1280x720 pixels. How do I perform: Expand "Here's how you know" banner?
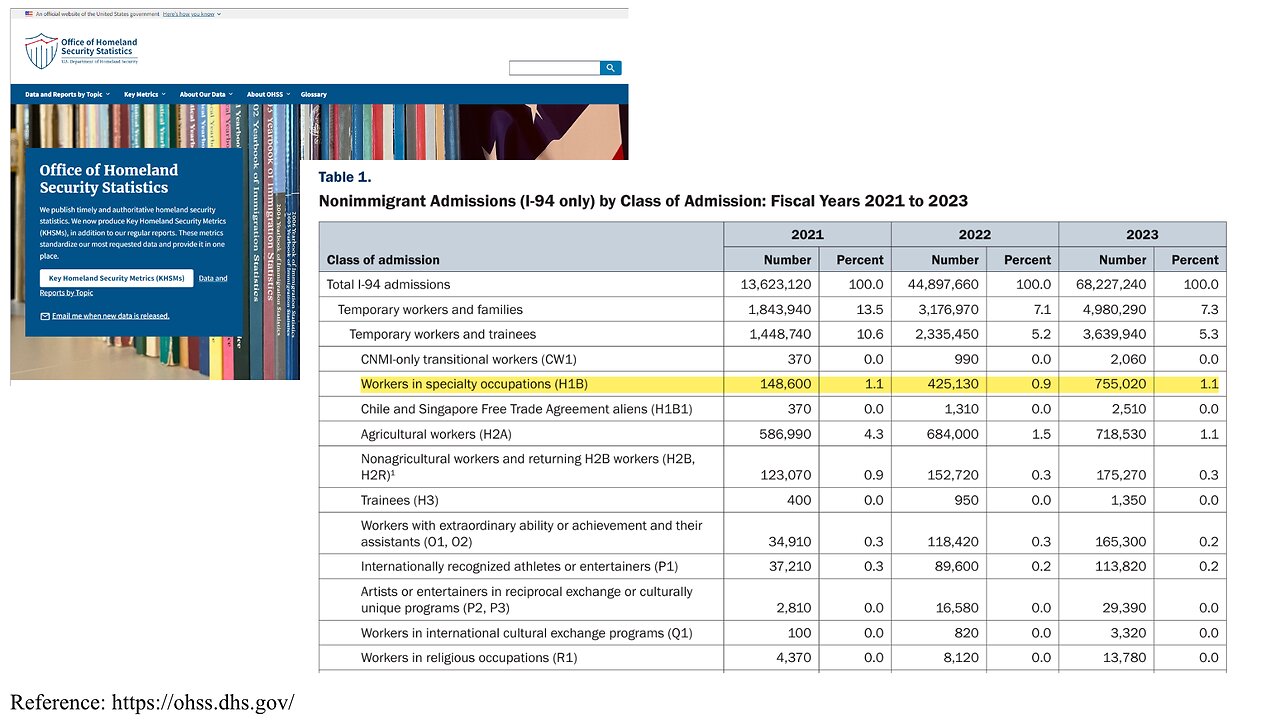pos(193,14)
